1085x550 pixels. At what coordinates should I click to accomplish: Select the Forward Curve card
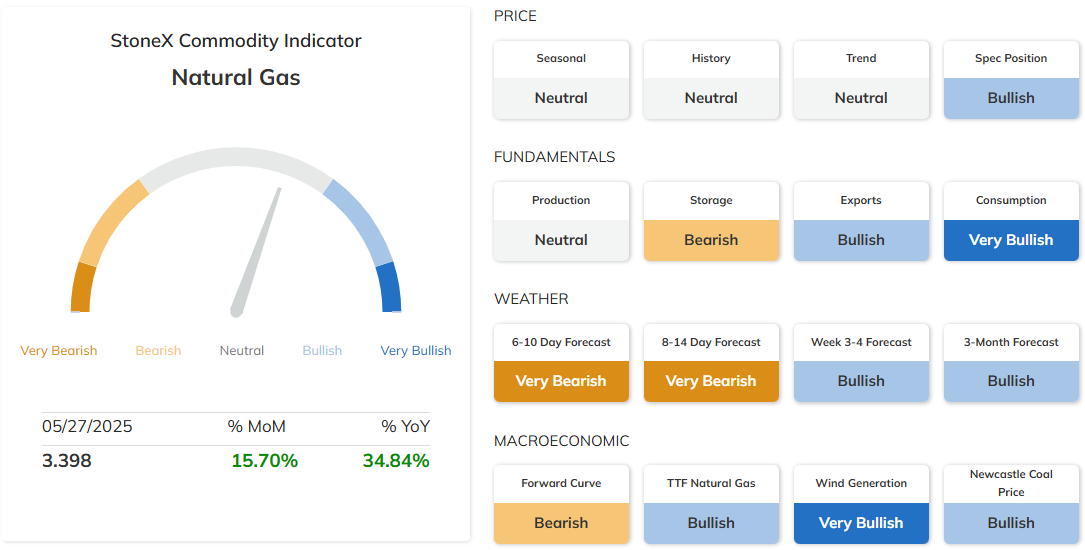coord(561,504)
